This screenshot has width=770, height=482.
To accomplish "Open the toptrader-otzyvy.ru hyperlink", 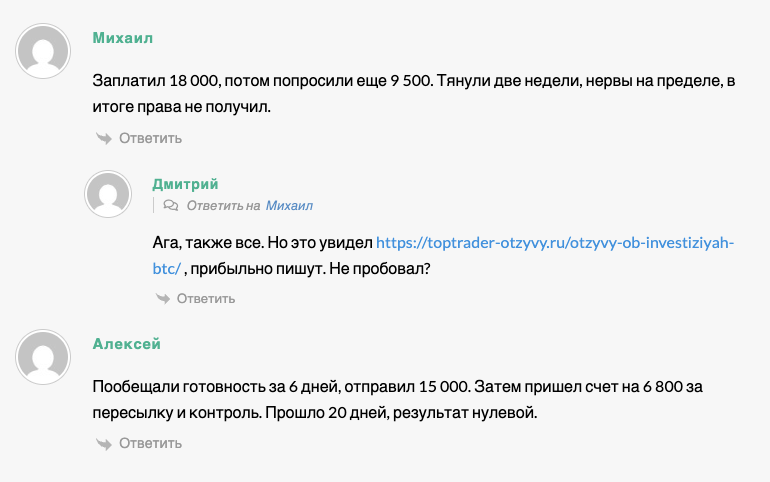I will pyautogui.click(x=554, y=243).
